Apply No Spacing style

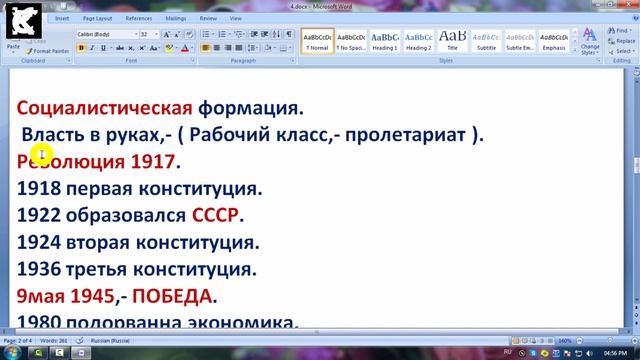point(351,41)
